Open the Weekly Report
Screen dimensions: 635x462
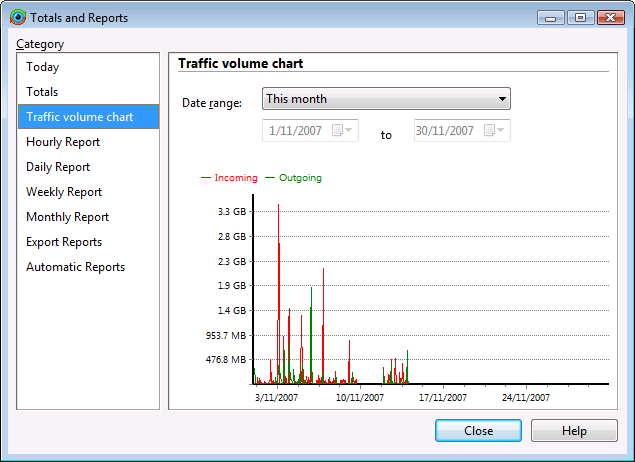pyautogui.click(x=88, y=192)
